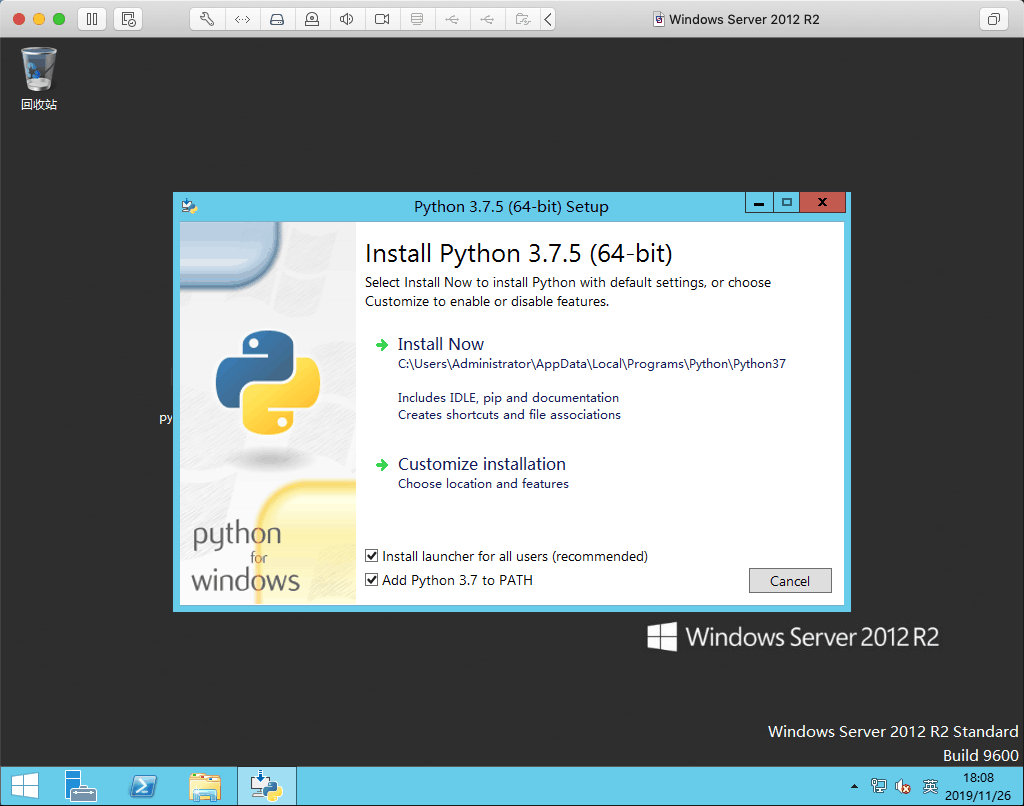This screenshot has width=1024, height=806.
Task: Open the Windows Start button
Action: [25, 786]
